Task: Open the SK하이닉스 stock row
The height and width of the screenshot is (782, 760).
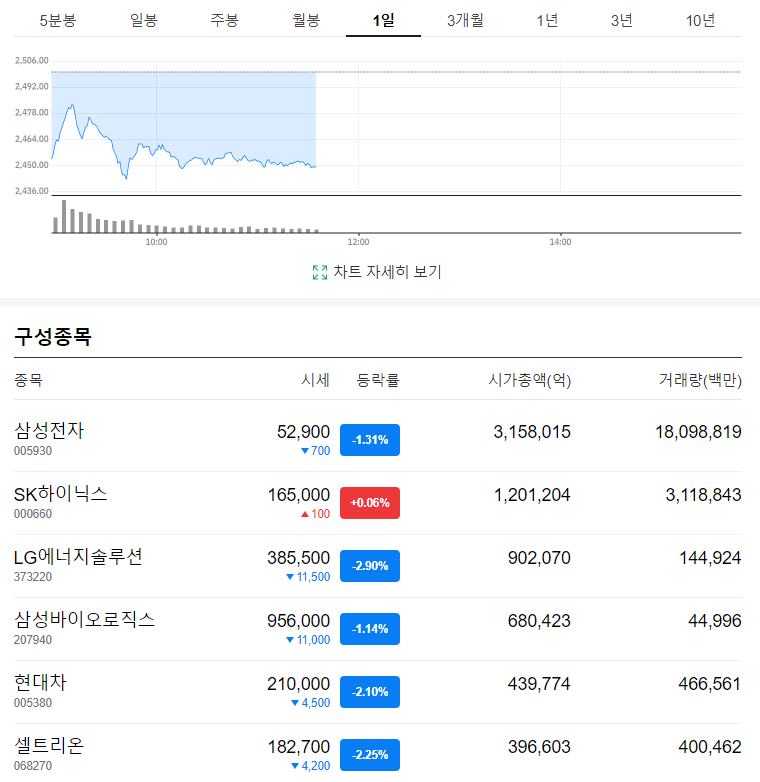Action: click(378, 503)
